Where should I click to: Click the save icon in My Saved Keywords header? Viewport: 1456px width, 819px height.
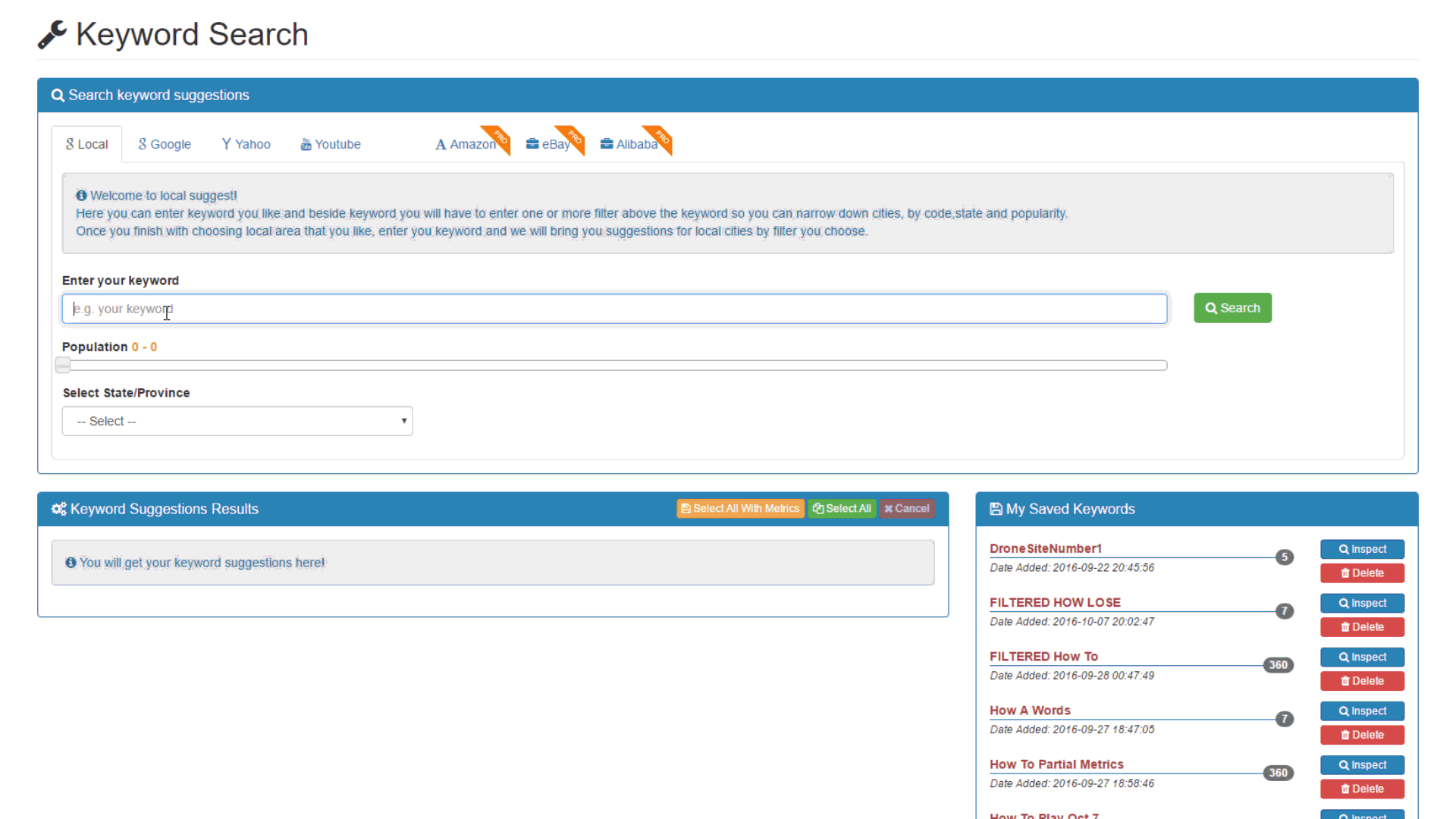(x=996, y=509)
